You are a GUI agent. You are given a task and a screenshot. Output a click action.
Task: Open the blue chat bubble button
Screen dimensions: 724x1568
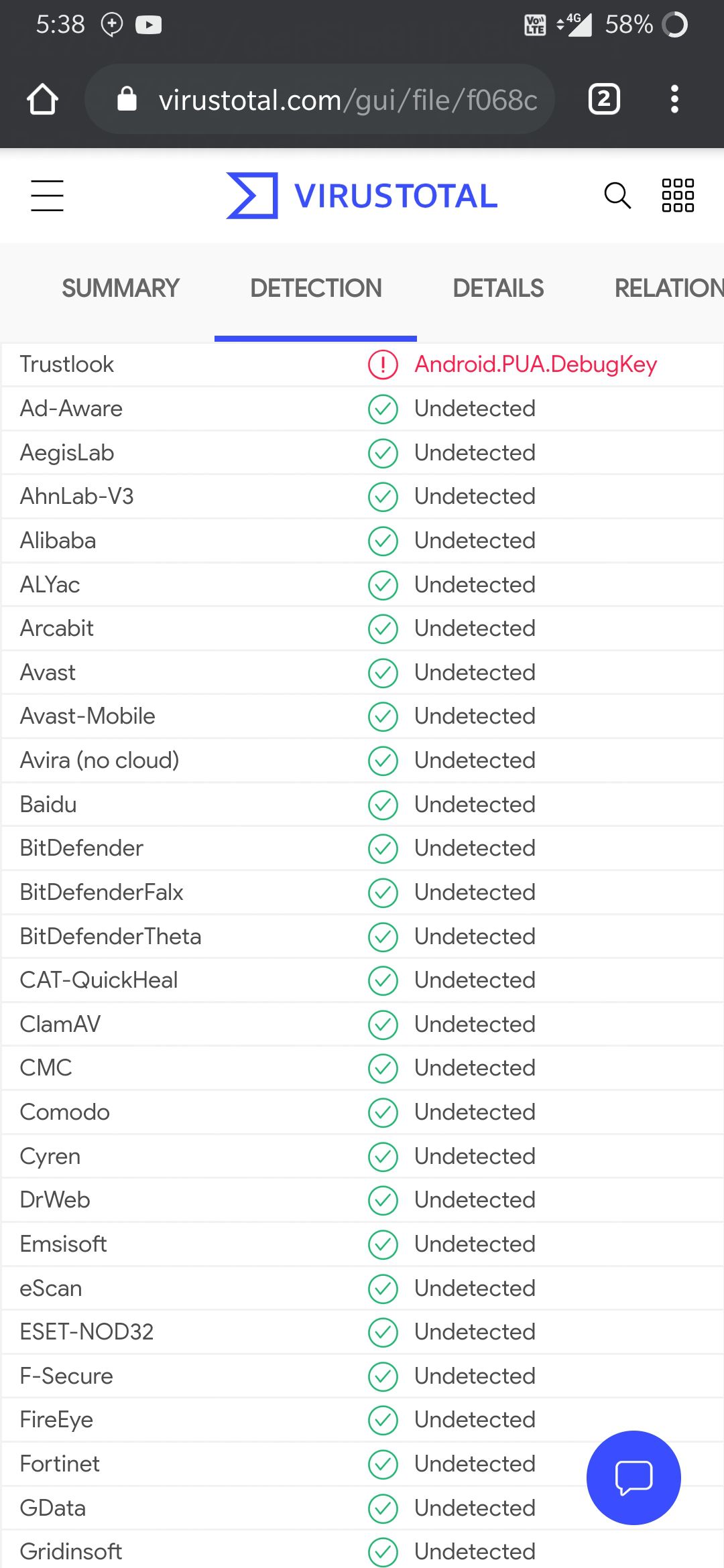click(x=633, y=1478)
